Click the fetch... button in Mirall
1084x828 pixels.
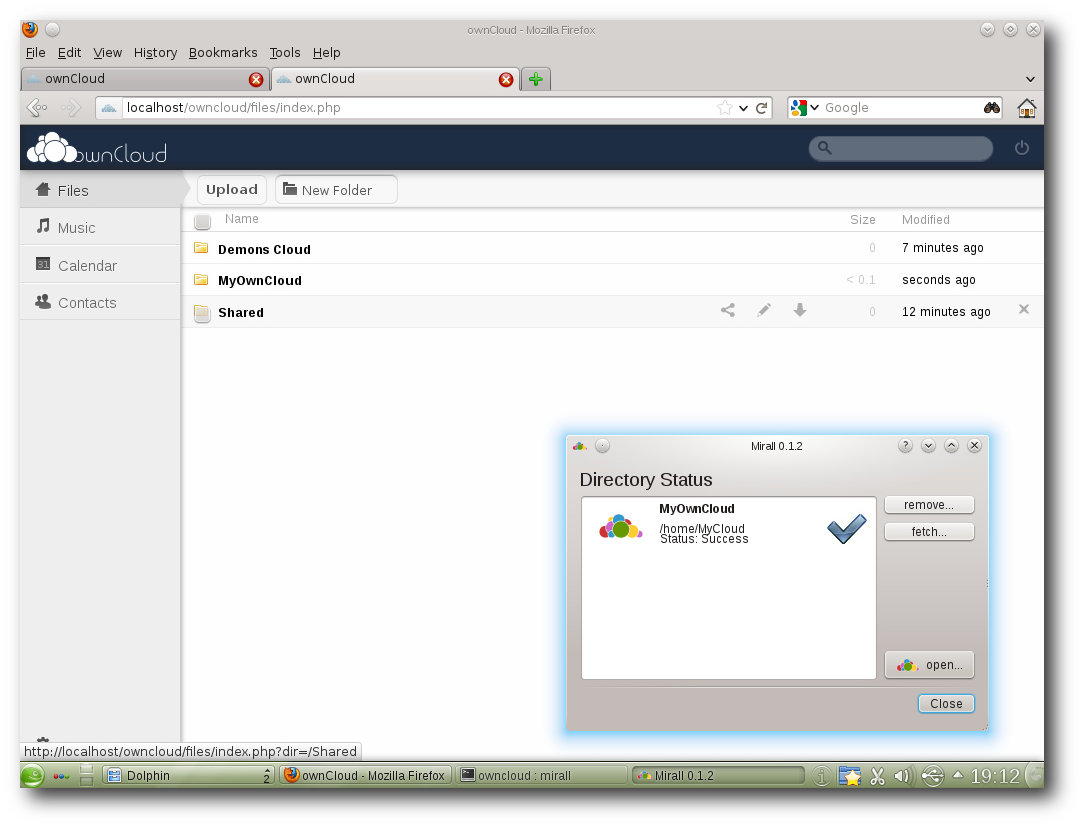[929, 532]
